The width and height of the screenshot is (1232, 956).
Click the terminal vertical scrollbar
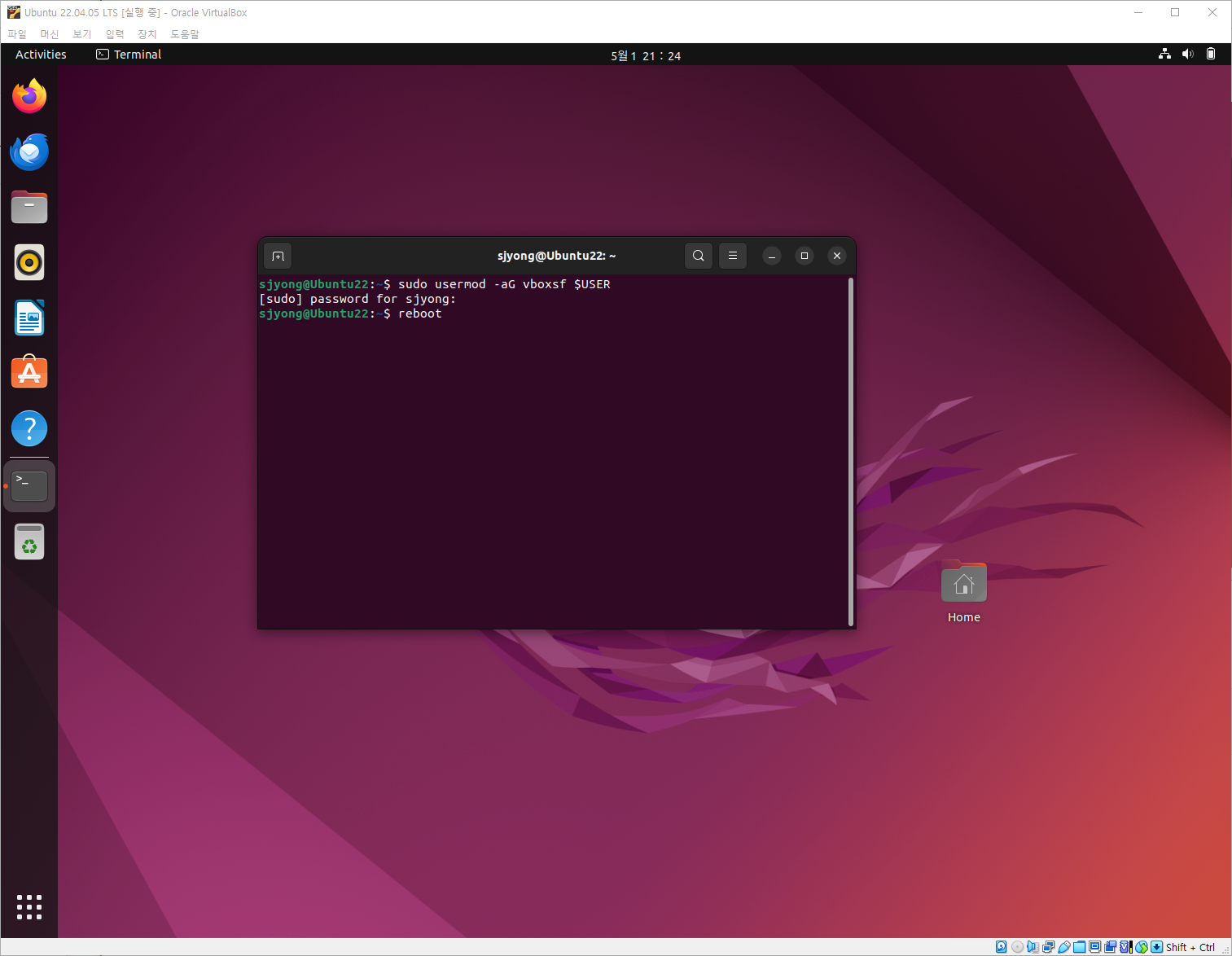tap(851, 452)
